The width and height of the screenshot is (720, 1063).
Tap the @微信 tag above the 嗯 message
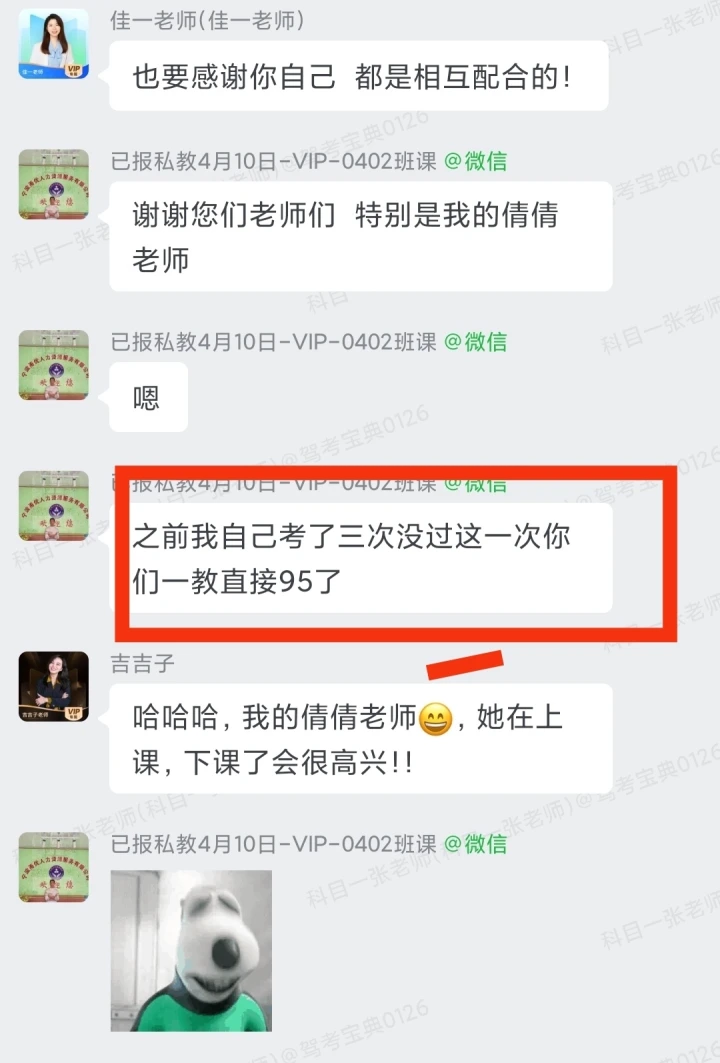coord(476,342)
